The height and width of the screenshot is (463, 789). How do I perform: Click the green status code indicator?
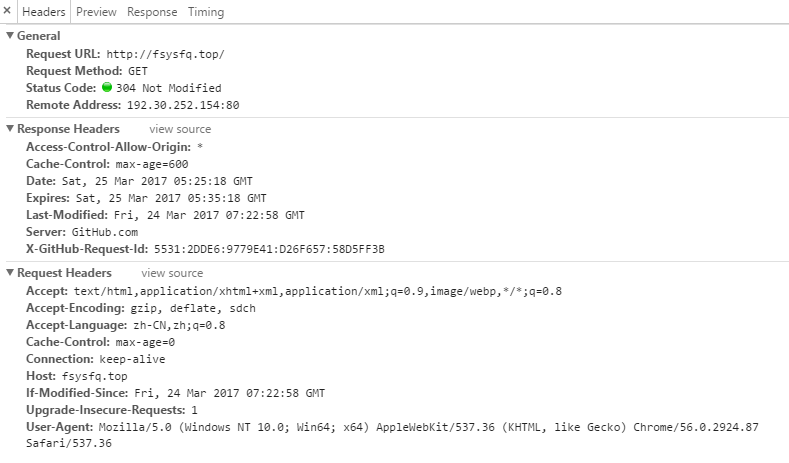(107, 88)
